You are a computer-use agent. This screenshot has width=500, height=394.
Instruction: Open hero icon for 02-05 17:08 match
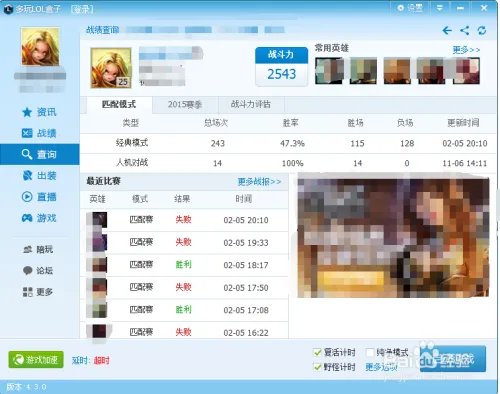pos(97,310)
